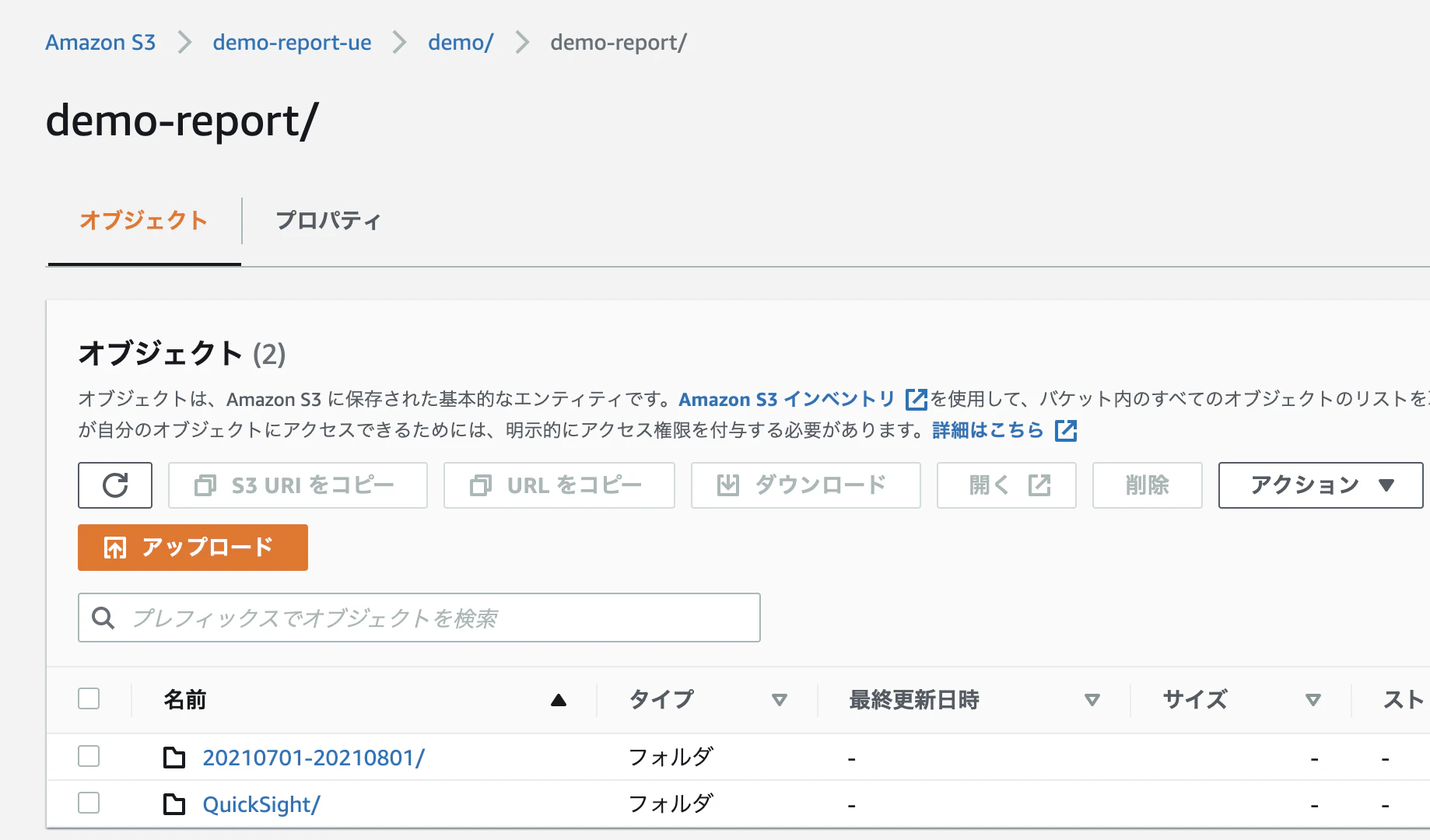
Task: Go to demo-report-ue breadcrumb
Action: 292,42
